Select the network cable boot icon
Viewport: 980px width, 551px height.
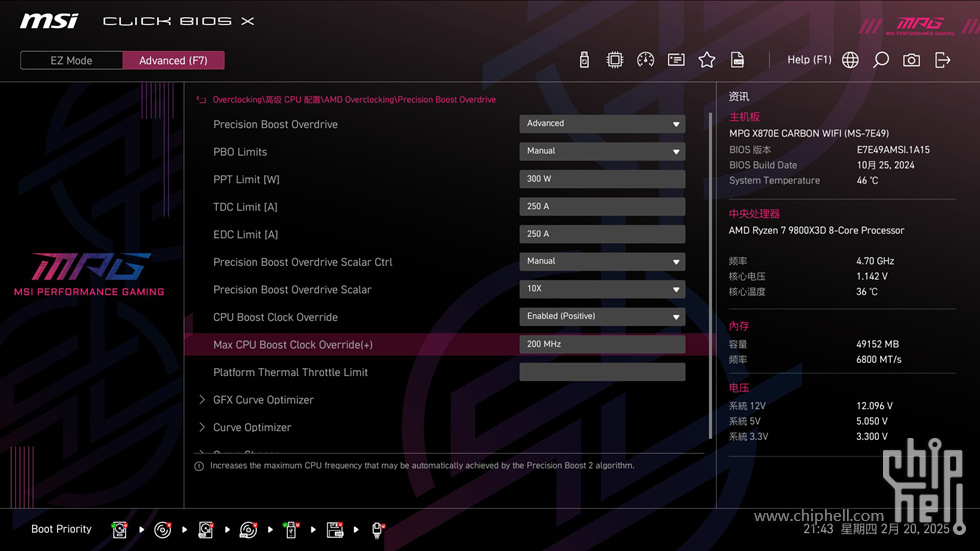click(x=378, y=530)
